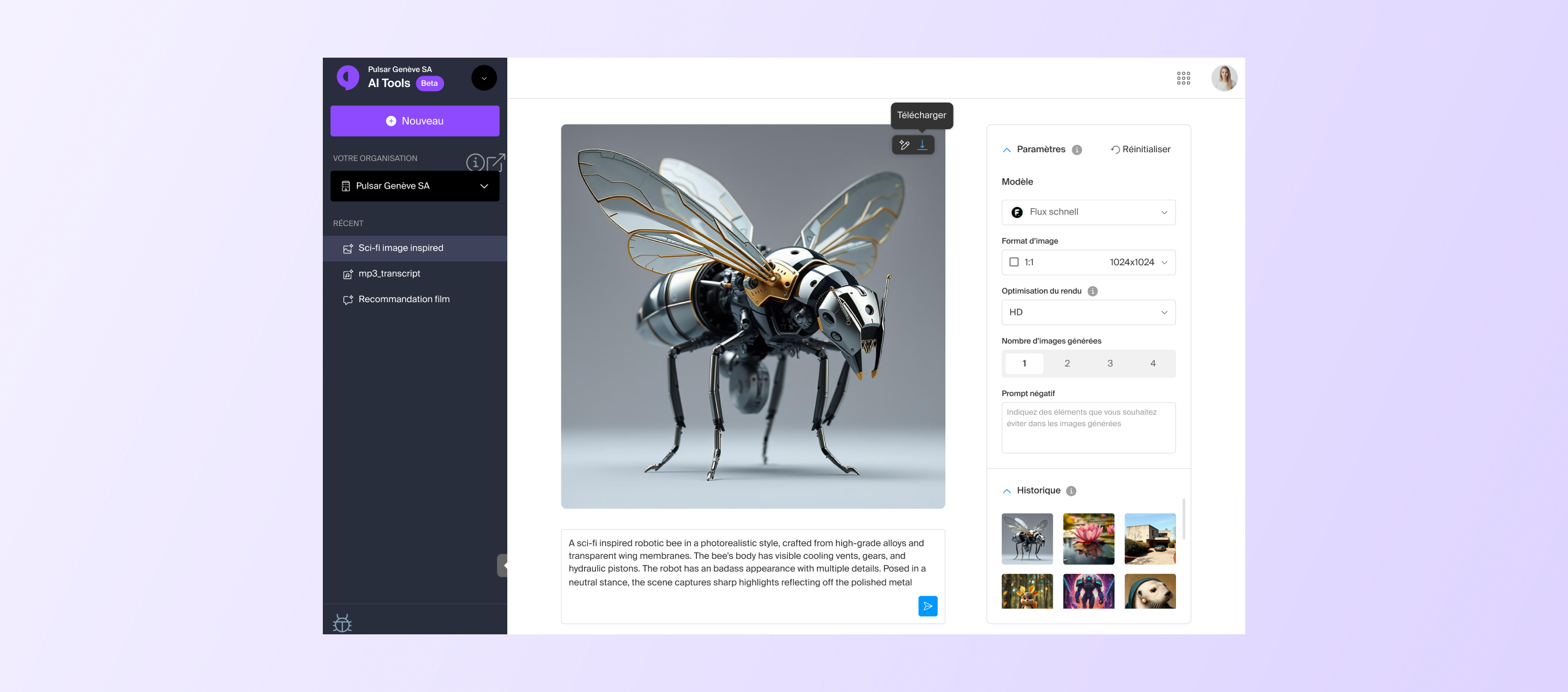Click the bug report icon
The image size is (1568, 692).
(x=342, y=623)
